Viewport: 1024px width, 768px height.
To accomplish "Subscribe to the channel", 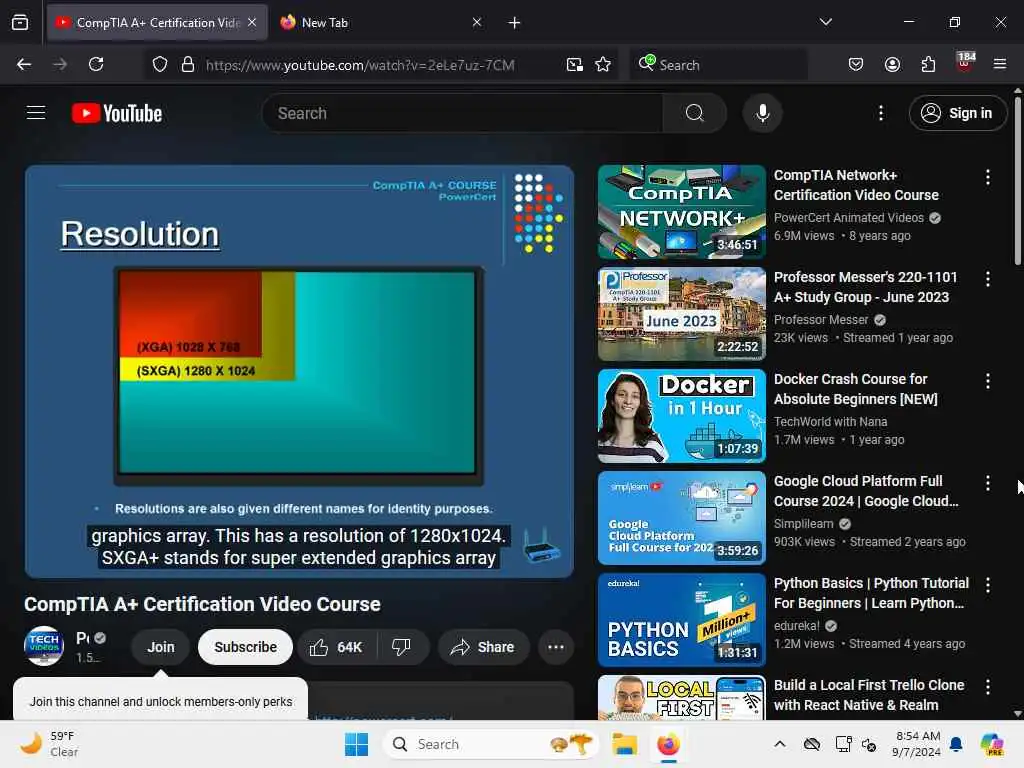I will point(246,647).
